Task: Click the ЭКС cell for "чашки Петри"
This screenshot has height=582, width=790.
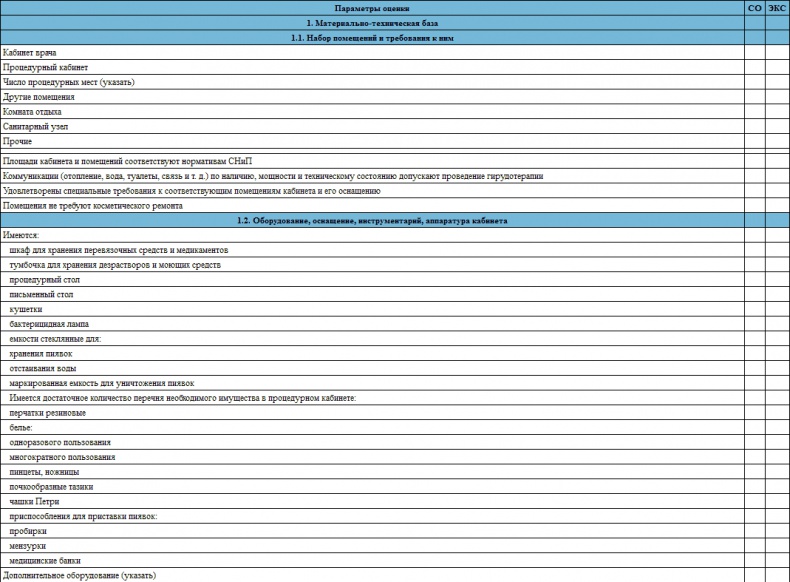Action: pos(777,502)
